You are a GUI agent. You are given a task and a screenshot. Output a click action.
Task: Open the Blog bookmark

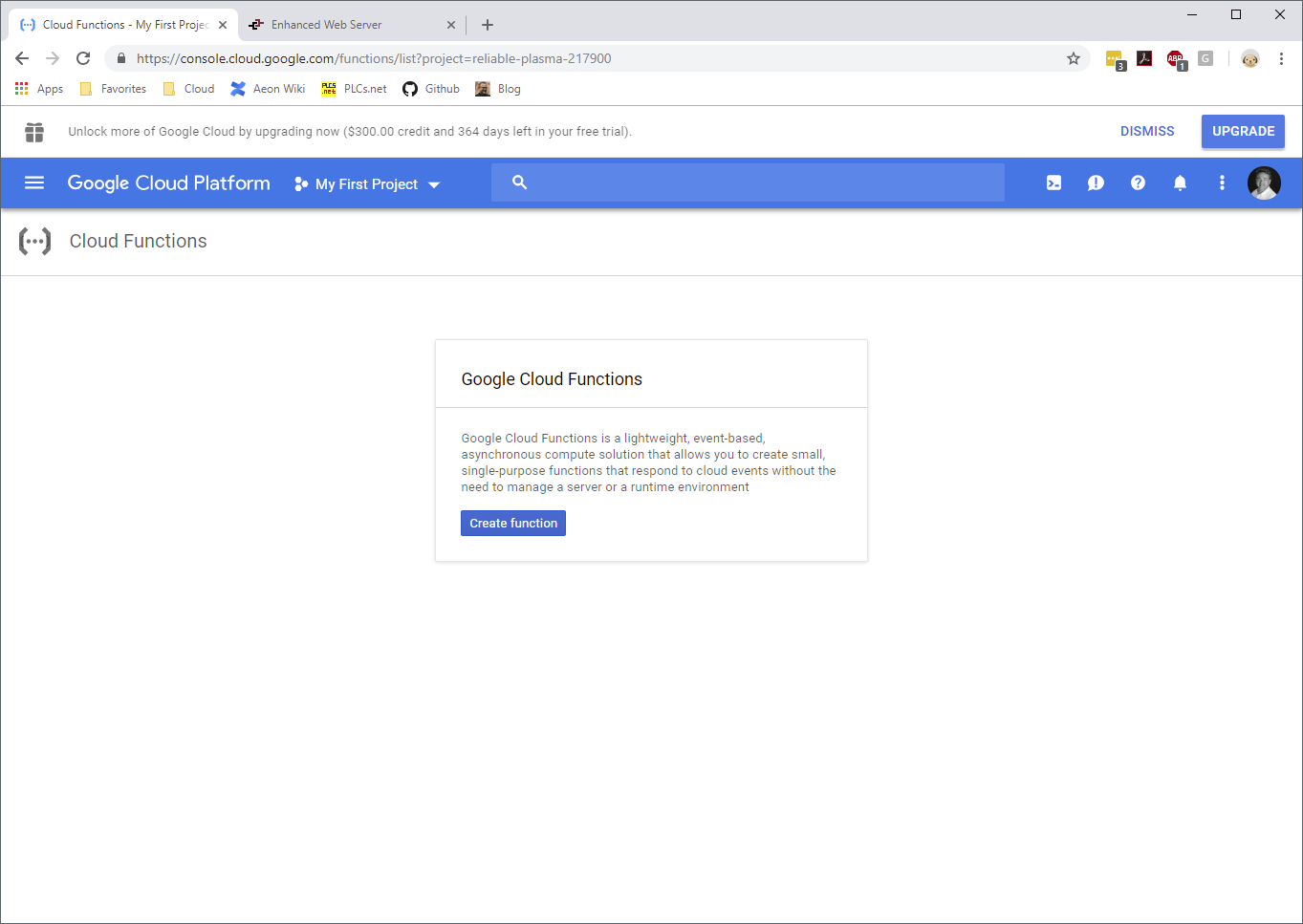[498, 89]
